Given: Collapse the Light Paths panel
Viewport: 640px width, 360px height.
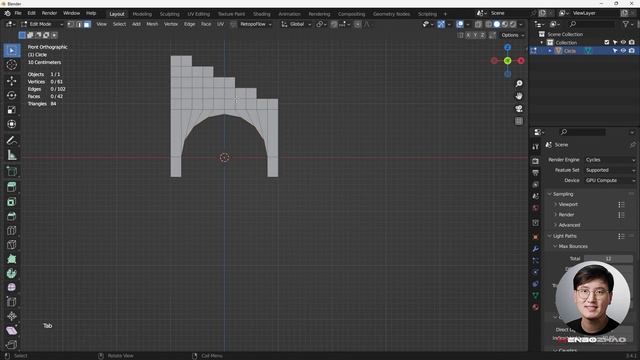Looking at the screenshot, I should click(x=564, y=236).
